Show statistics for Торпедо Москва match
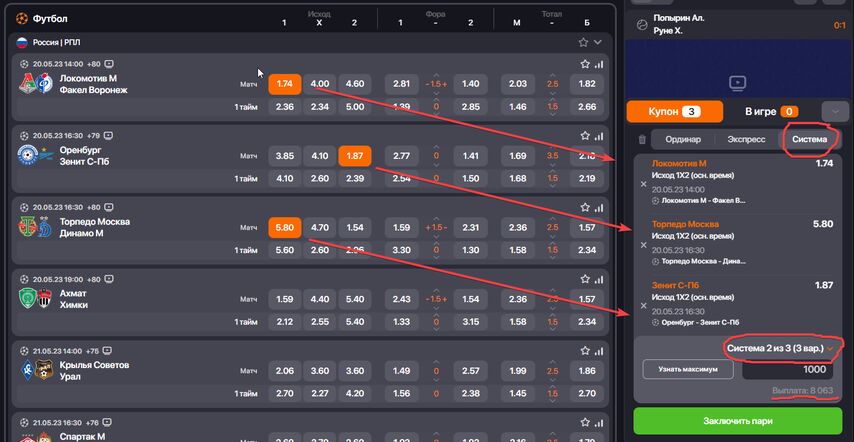 599,207
